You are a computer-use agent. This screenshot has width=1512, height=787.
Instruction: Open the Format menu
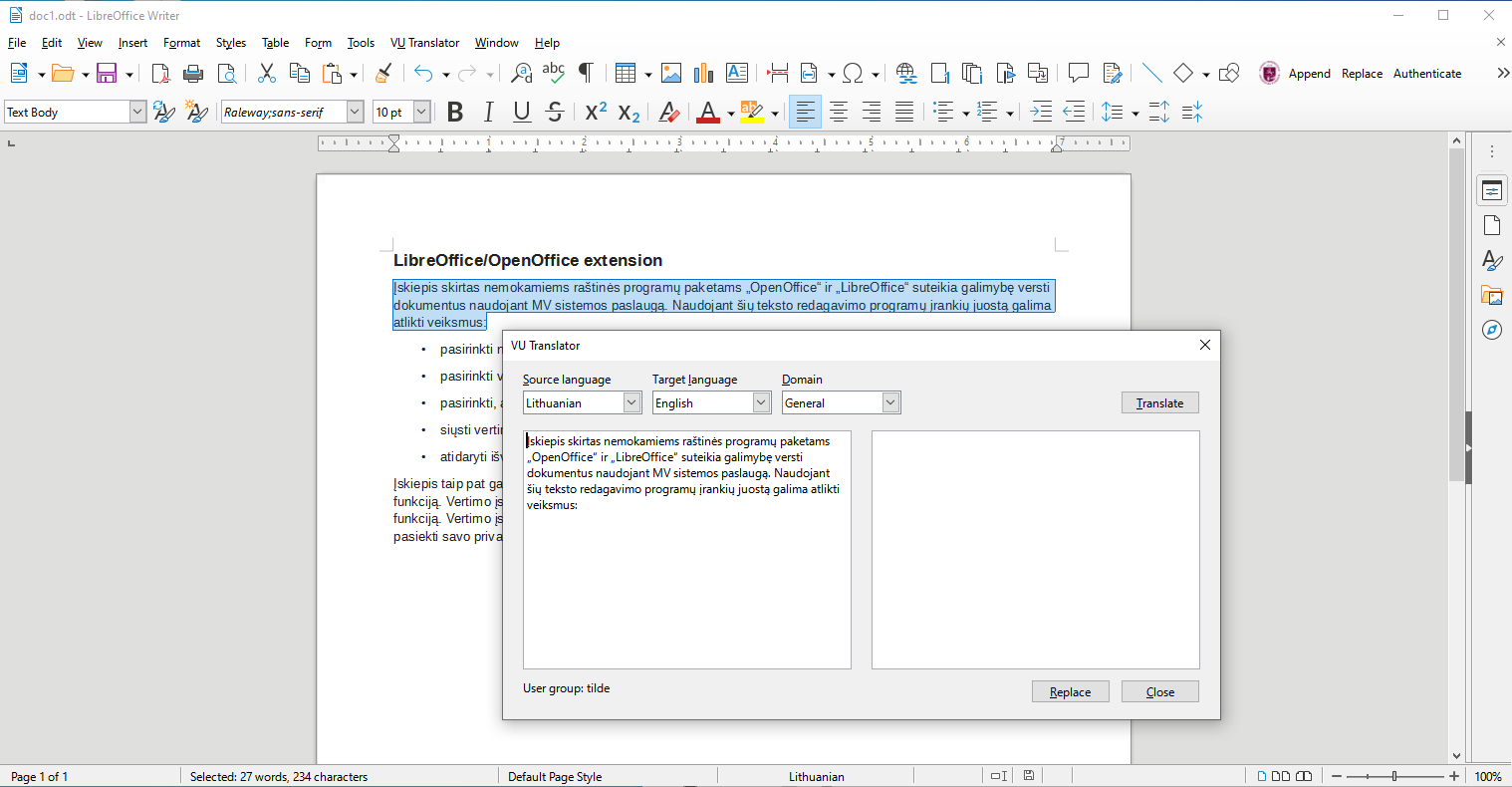click(181, 43)
